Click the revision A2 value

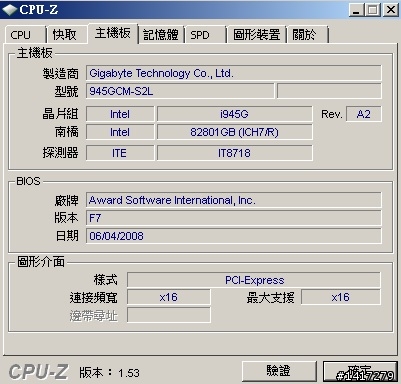[x=364, y=114]
